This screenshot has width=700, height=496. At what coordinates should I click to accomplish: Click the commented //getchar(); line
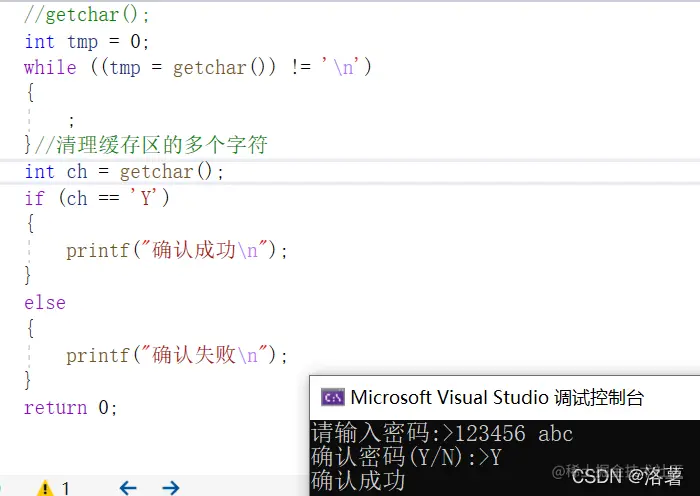87,15
